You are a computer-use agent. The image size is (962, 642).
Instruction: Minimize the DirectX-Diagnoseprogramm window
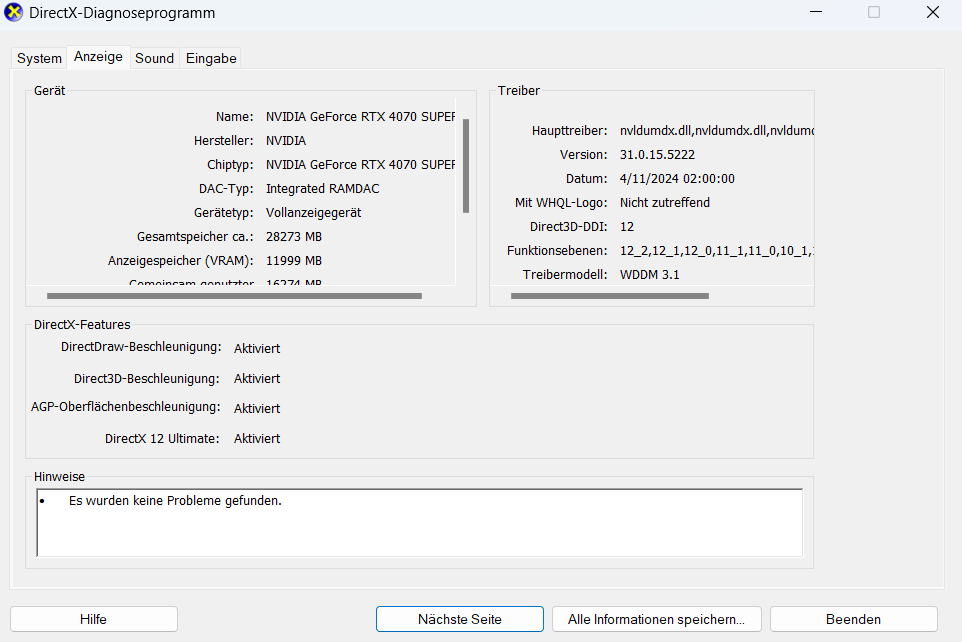point(816,12)
